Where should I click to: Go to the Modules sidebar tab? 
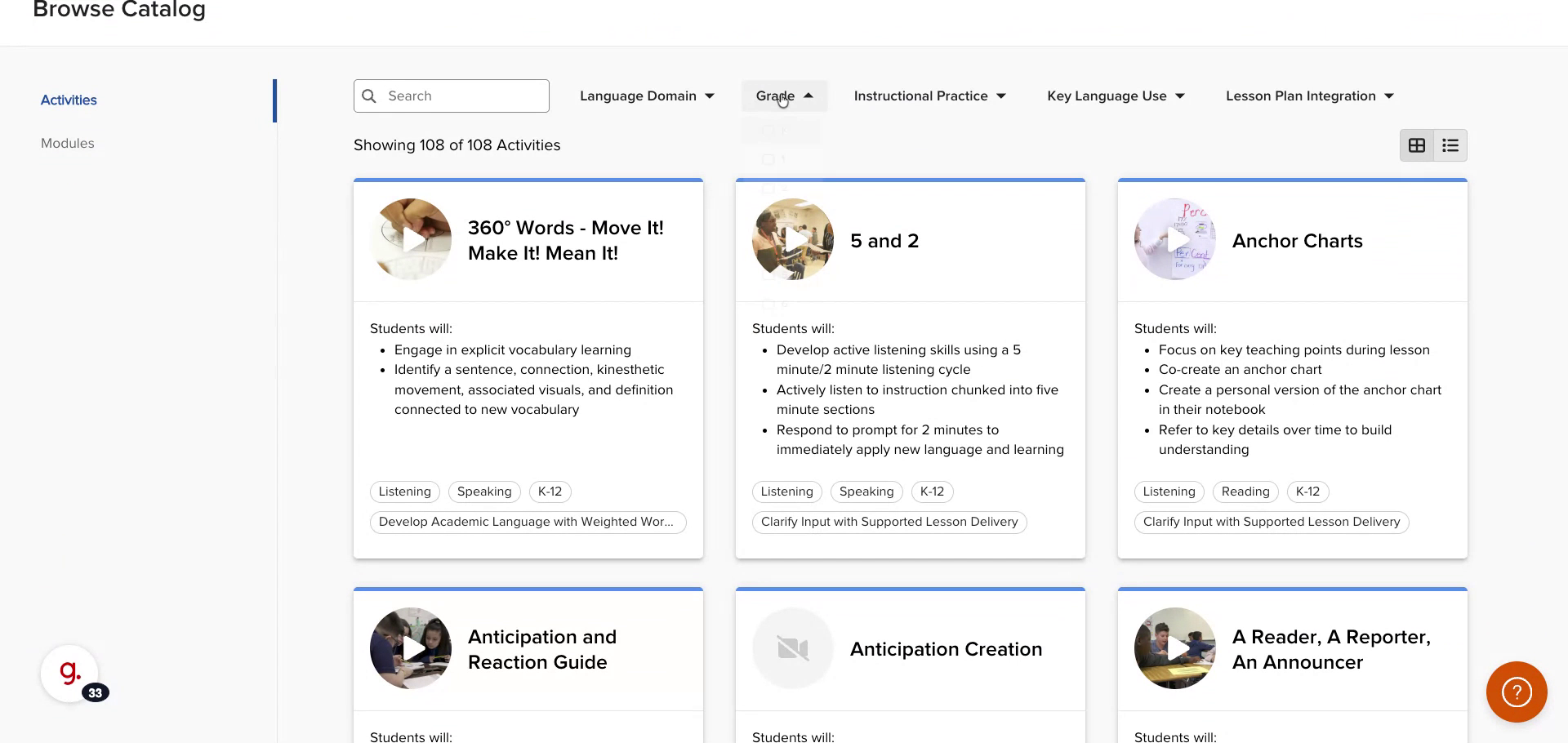coord(68,144)
